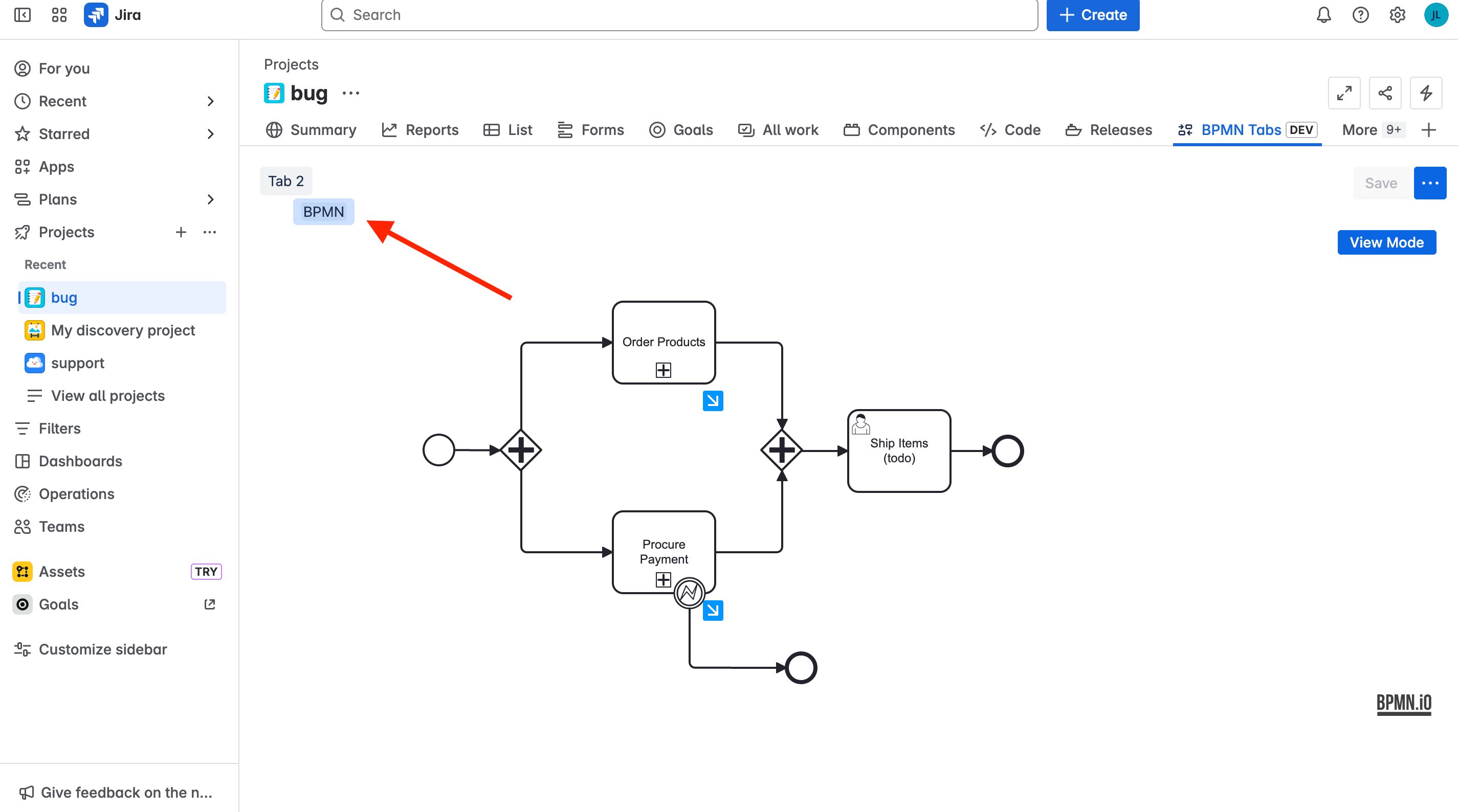
Task: Open the All work tab
Action: (x=778, y=130)
